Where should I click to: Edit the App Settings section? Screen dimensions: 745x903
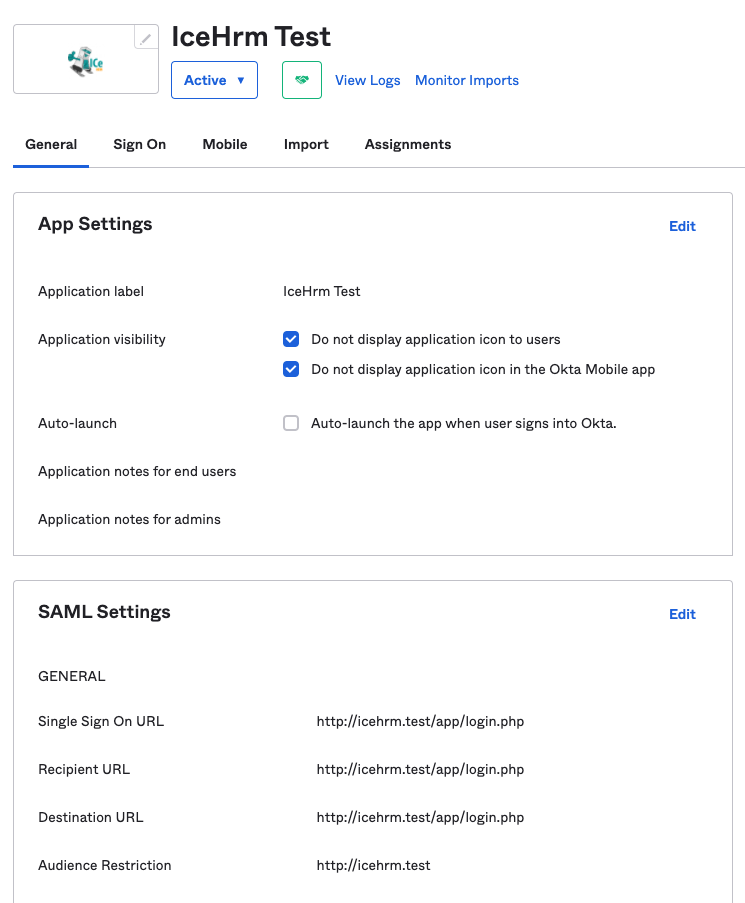(682, 226)
